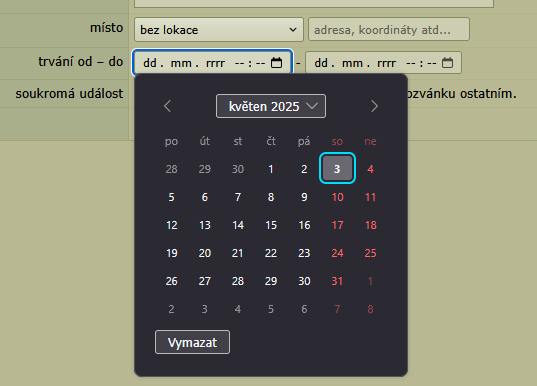Expand the květen 2025 month selector
The image size is (537, 386).
pos(271,106)
